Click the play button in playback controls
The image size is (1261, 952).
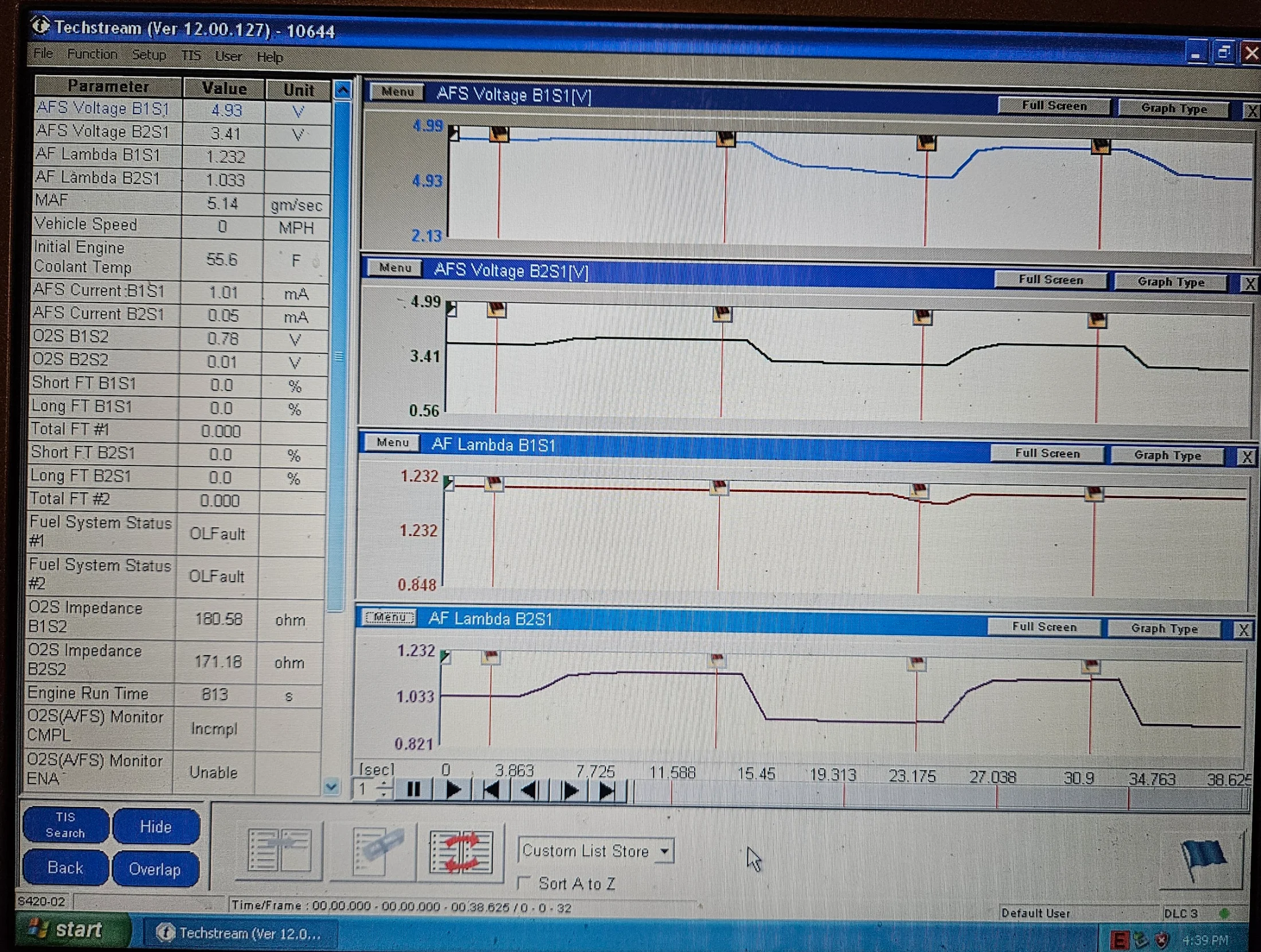coord(453,790)
